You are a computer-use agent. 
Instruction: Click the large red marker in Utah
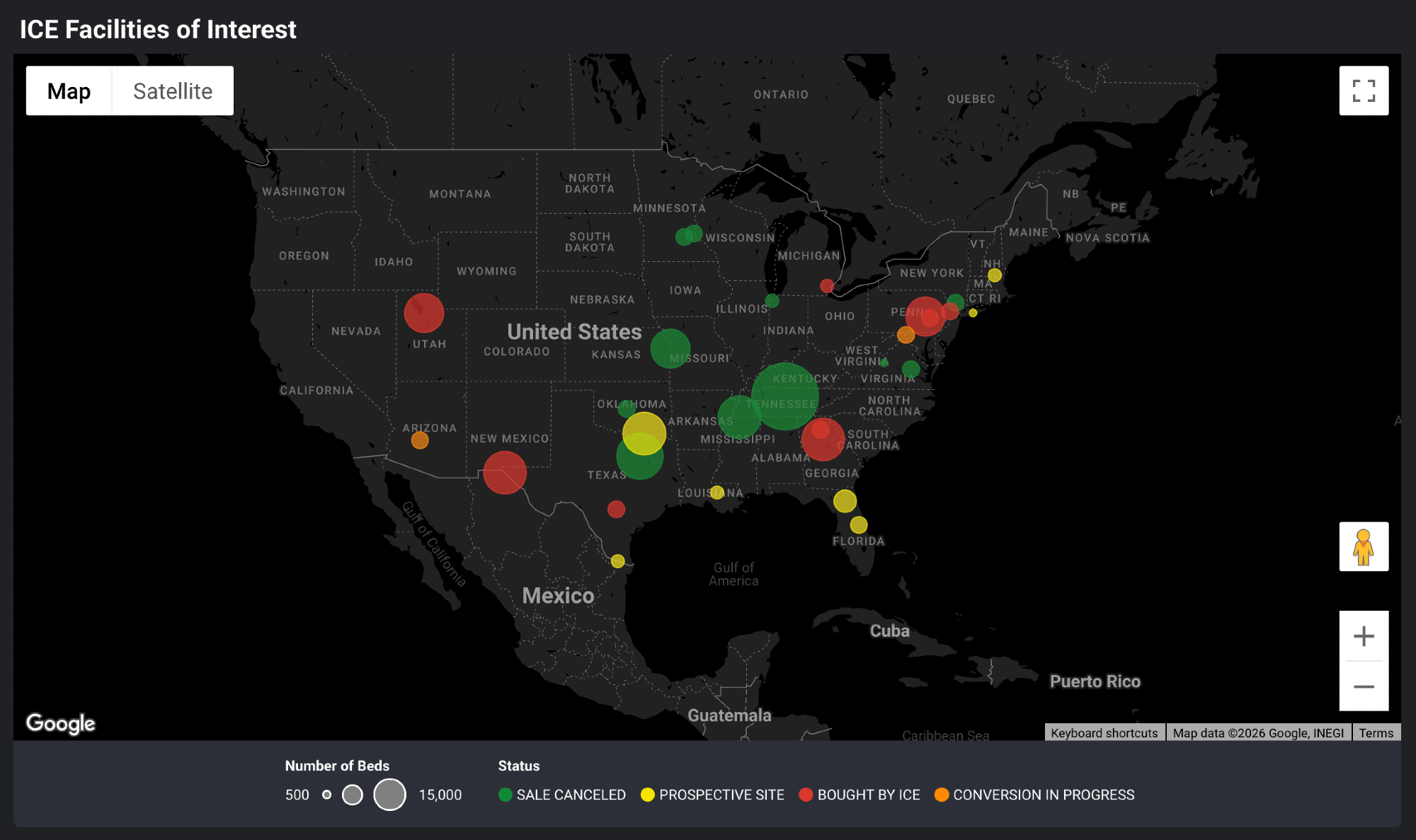pos(423,313)
